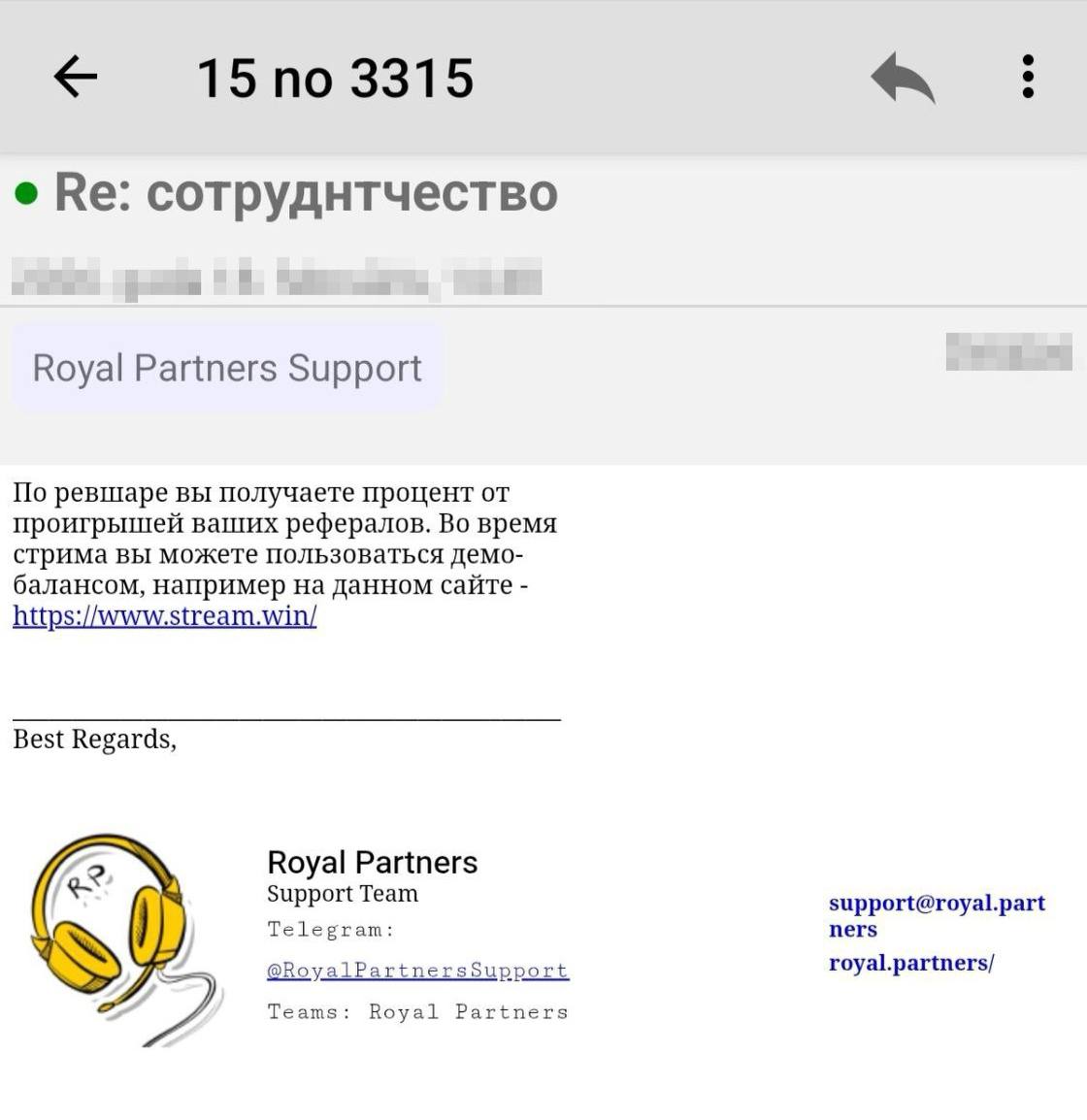Select the 'Royal Partners' signature heading
This screenshot has height=1120, width=1087.
(372, 862)
